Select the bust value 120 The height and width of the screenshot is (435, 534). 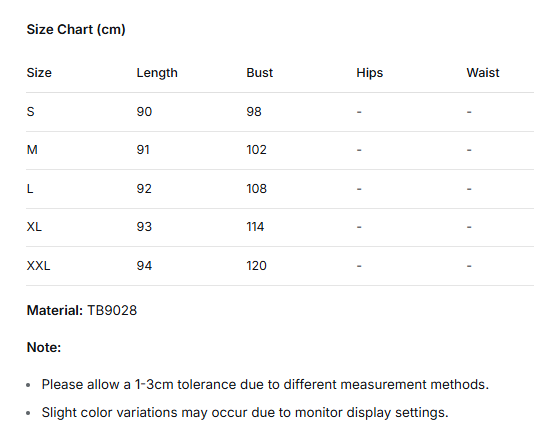[256, 266]
